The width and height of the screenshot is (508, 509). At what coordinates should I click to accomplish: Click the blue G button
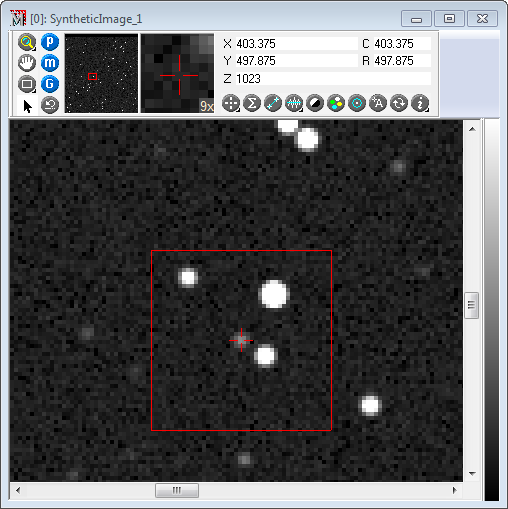click(x=50, y=84)
